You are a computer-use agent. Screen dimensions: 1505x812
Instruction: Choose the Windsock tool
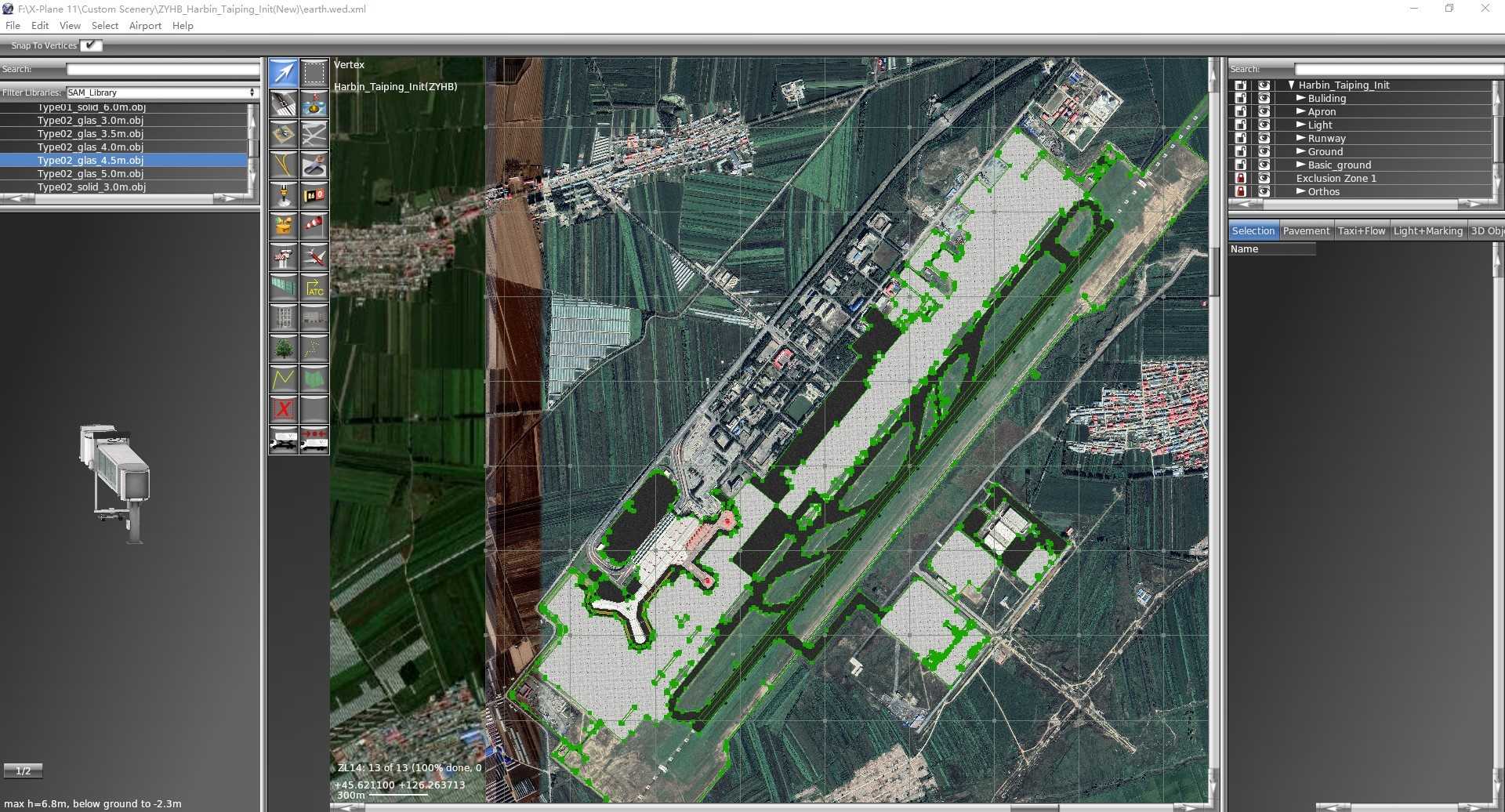[x=314, y=226]
